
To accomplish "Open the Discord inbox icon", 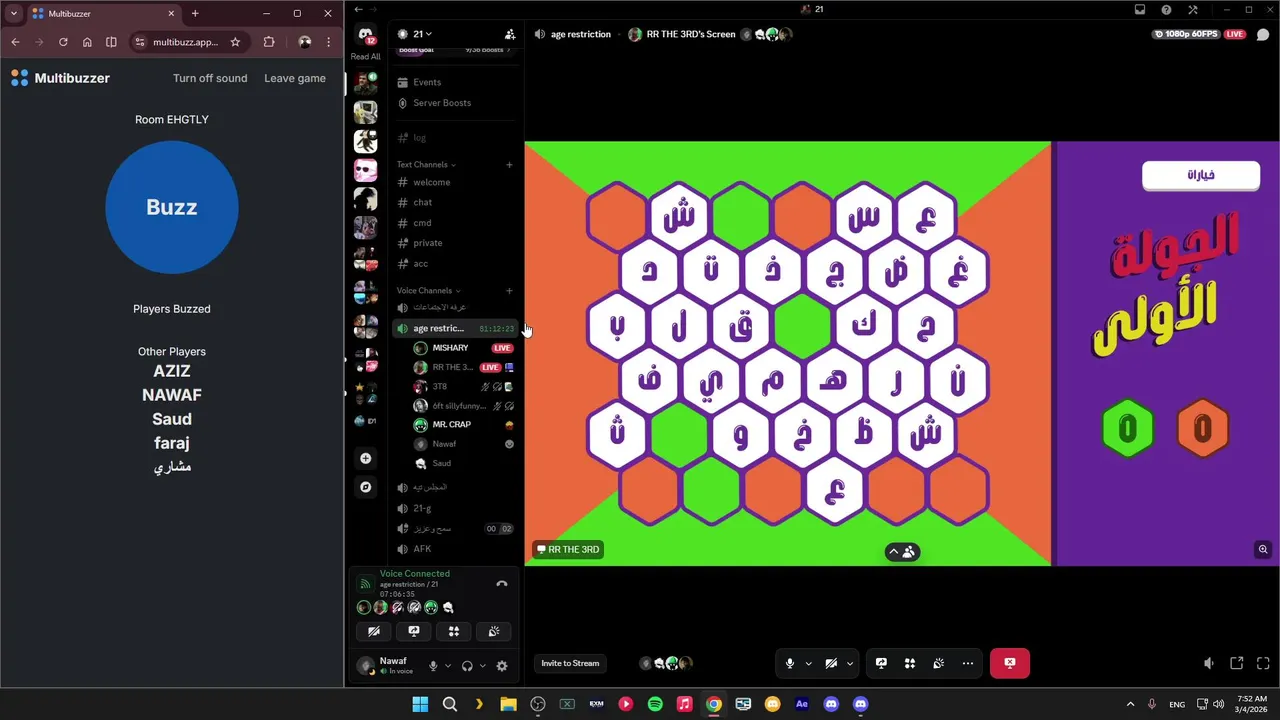I will (1139, 10).
